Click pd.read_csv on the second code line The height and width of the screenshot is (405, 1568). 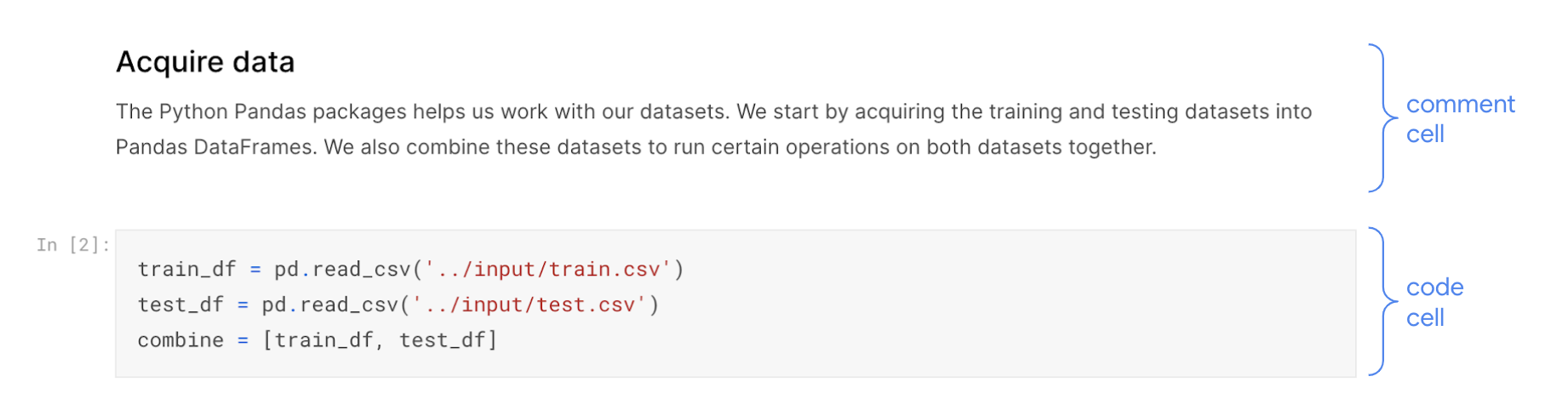[x=330, y=305]
